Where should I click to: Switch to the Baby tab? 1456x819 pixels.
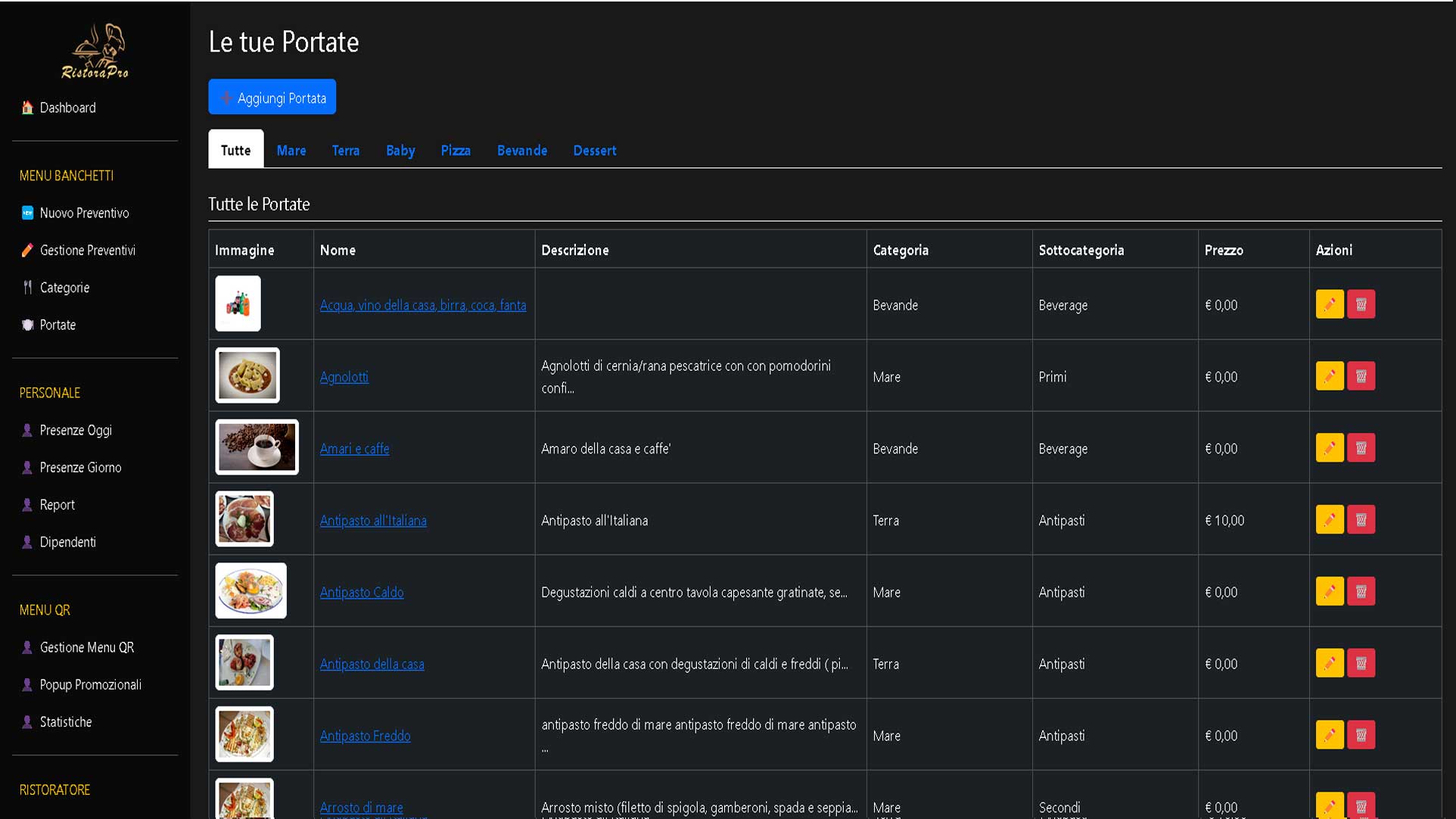click(400, 150)
